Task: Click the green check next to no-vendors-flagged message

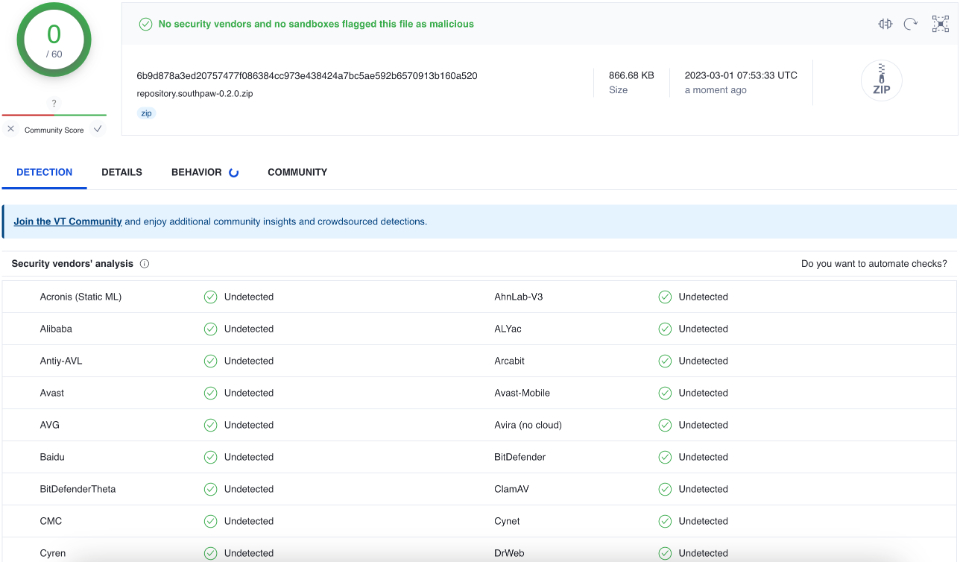Action: 145,24
